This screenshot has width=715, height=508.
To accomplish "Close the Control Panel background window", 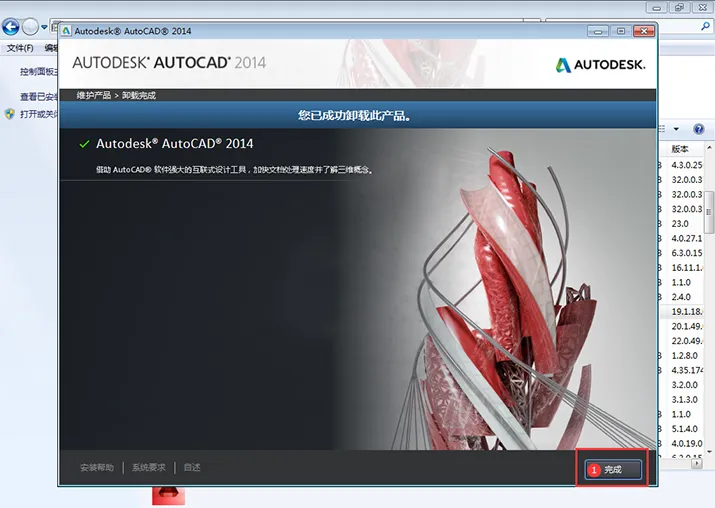I will point(703,7).
